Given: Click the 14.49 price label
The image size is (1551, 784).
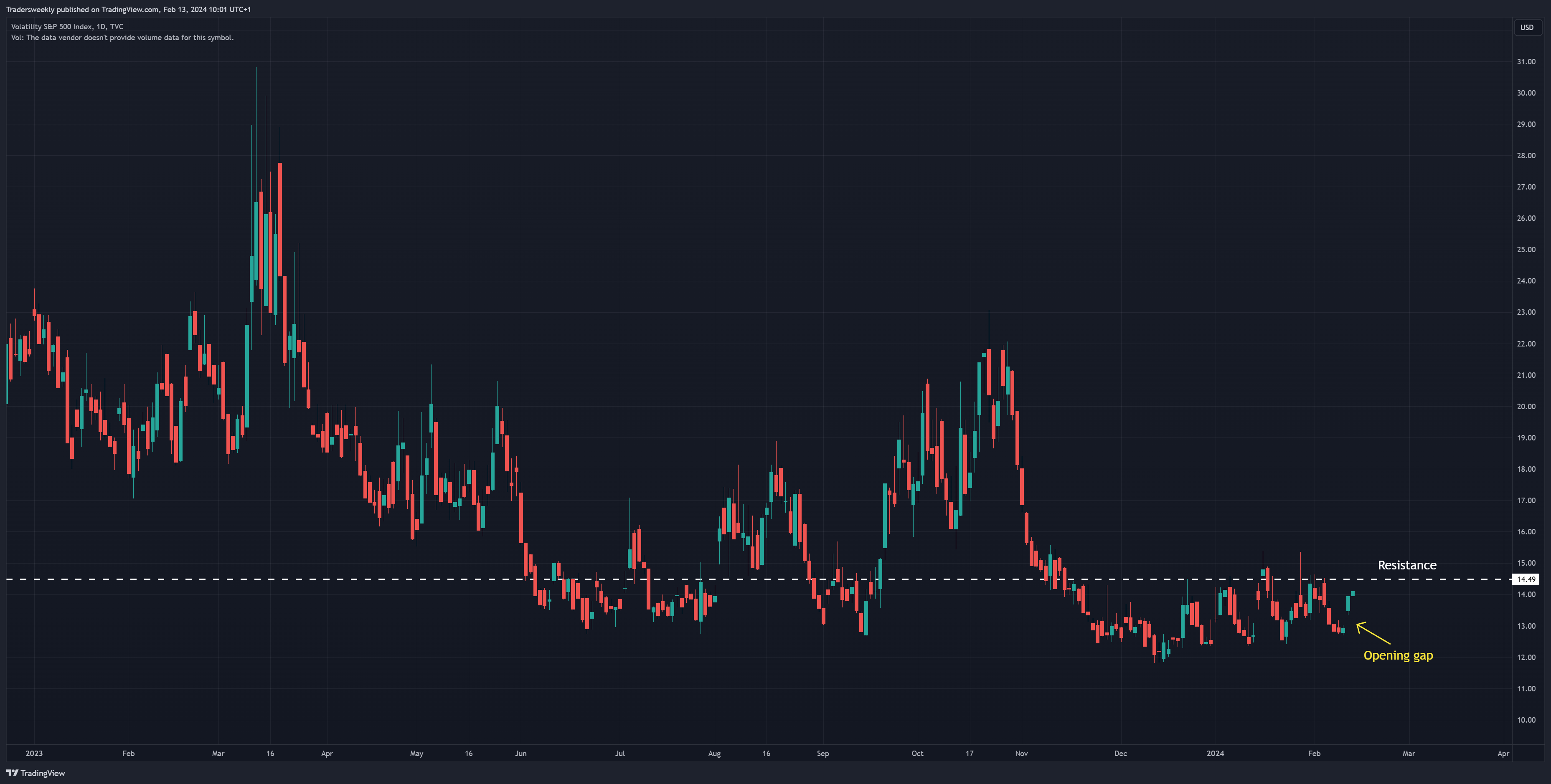Looking at the screenshot, I should (1526, 579).
